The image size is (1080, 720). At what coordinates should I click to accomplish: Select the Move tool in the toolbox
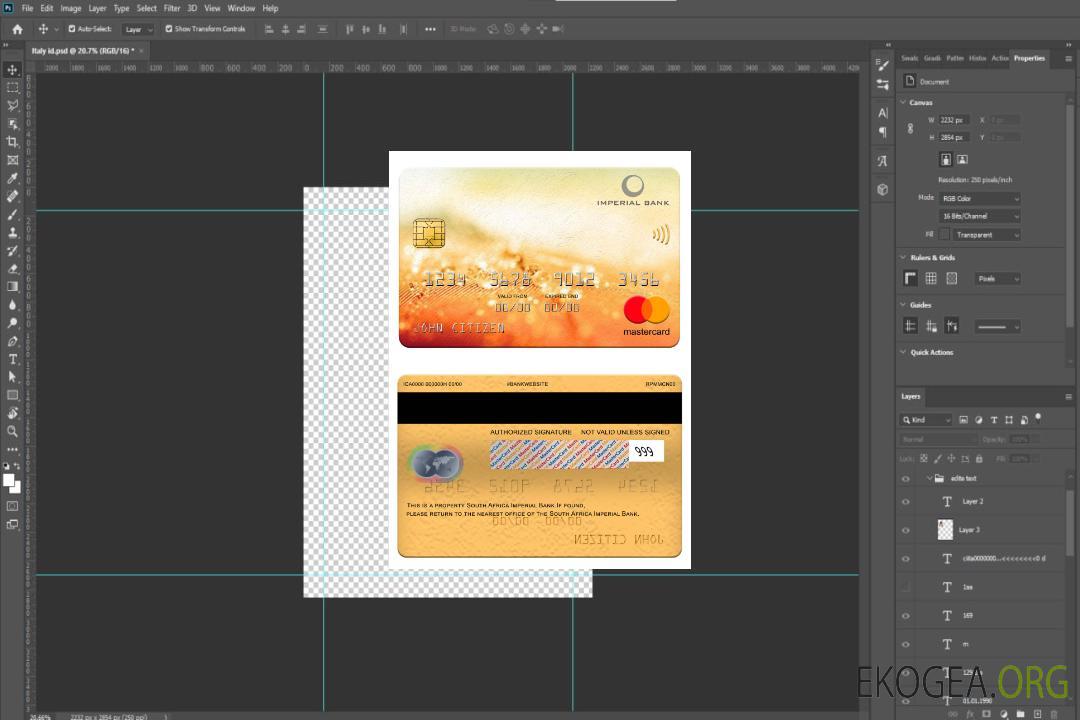pos(12,70)
